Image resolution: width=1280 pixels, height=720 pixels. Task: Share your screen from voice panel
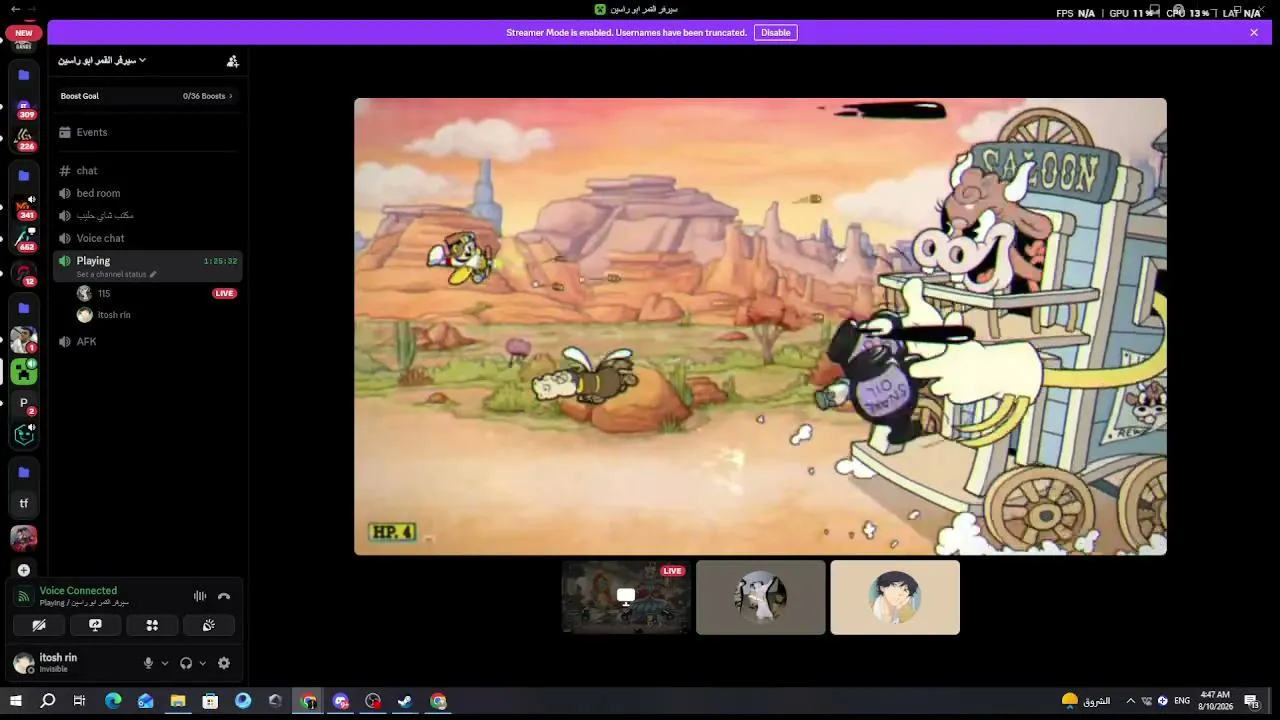click(95, 625)
